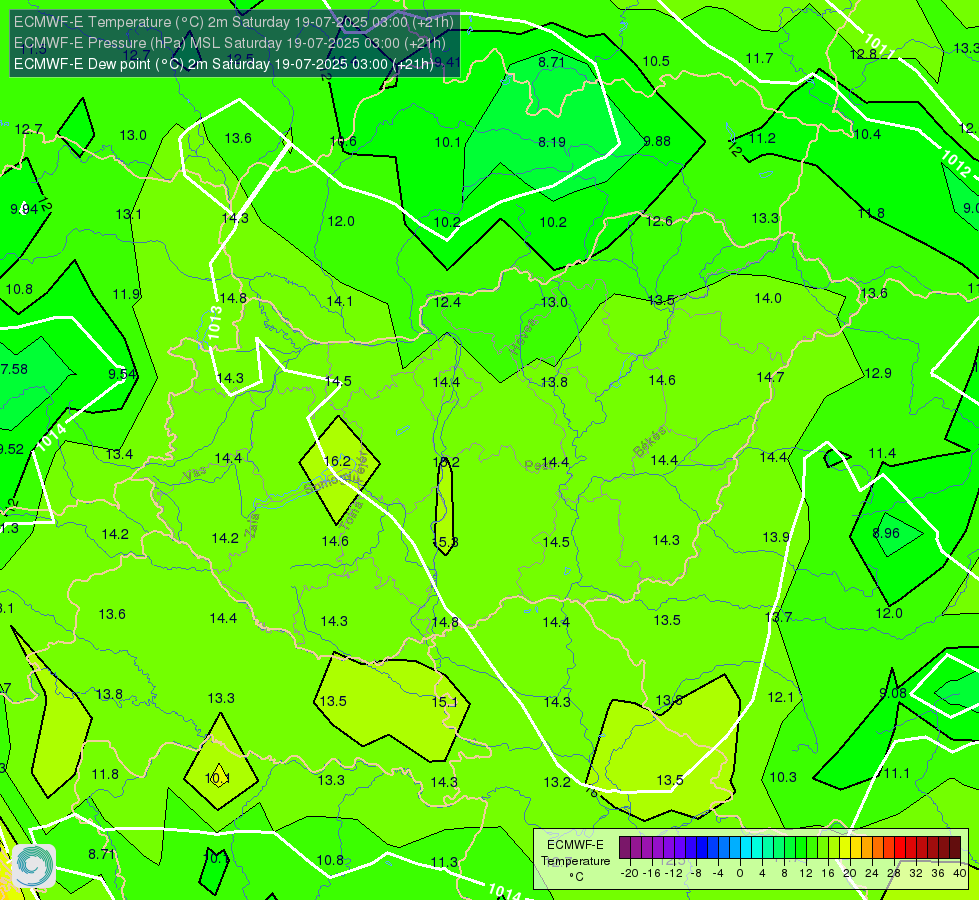Click the 11.4 temperature value
Viewport: 979px width, 900px height.
point(882,453)
